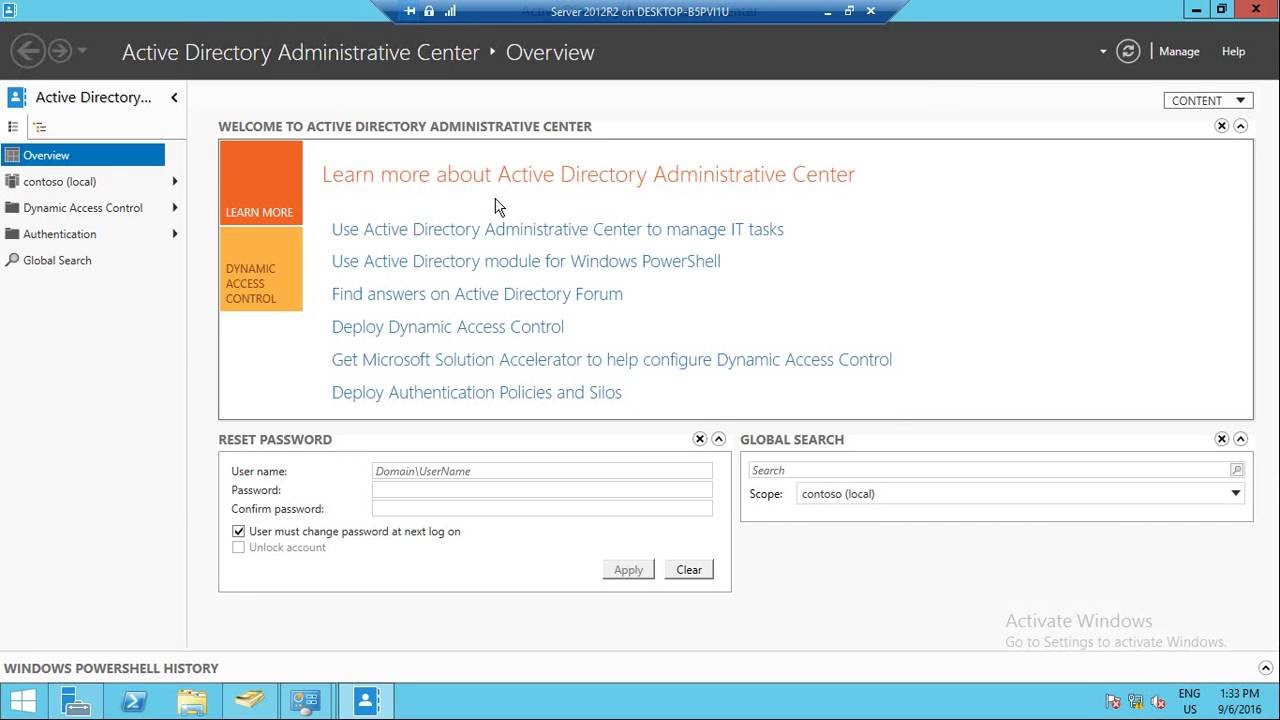Open 'Use Active Directory Administrative Center to manage IT tasks'
This screenshot has height=720, width=1280.
[557, 229]
